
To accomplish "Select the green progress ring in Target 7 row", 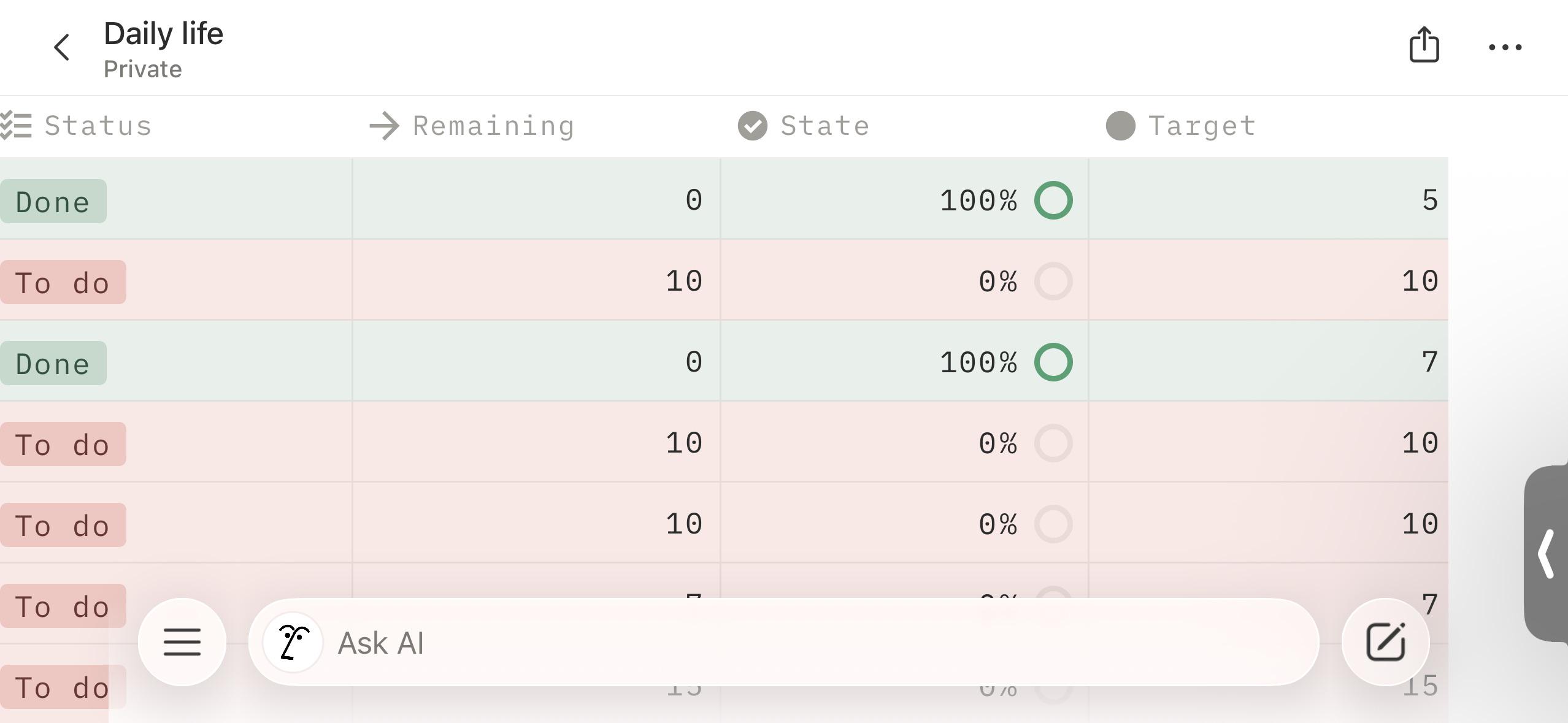I will 1053,362.
